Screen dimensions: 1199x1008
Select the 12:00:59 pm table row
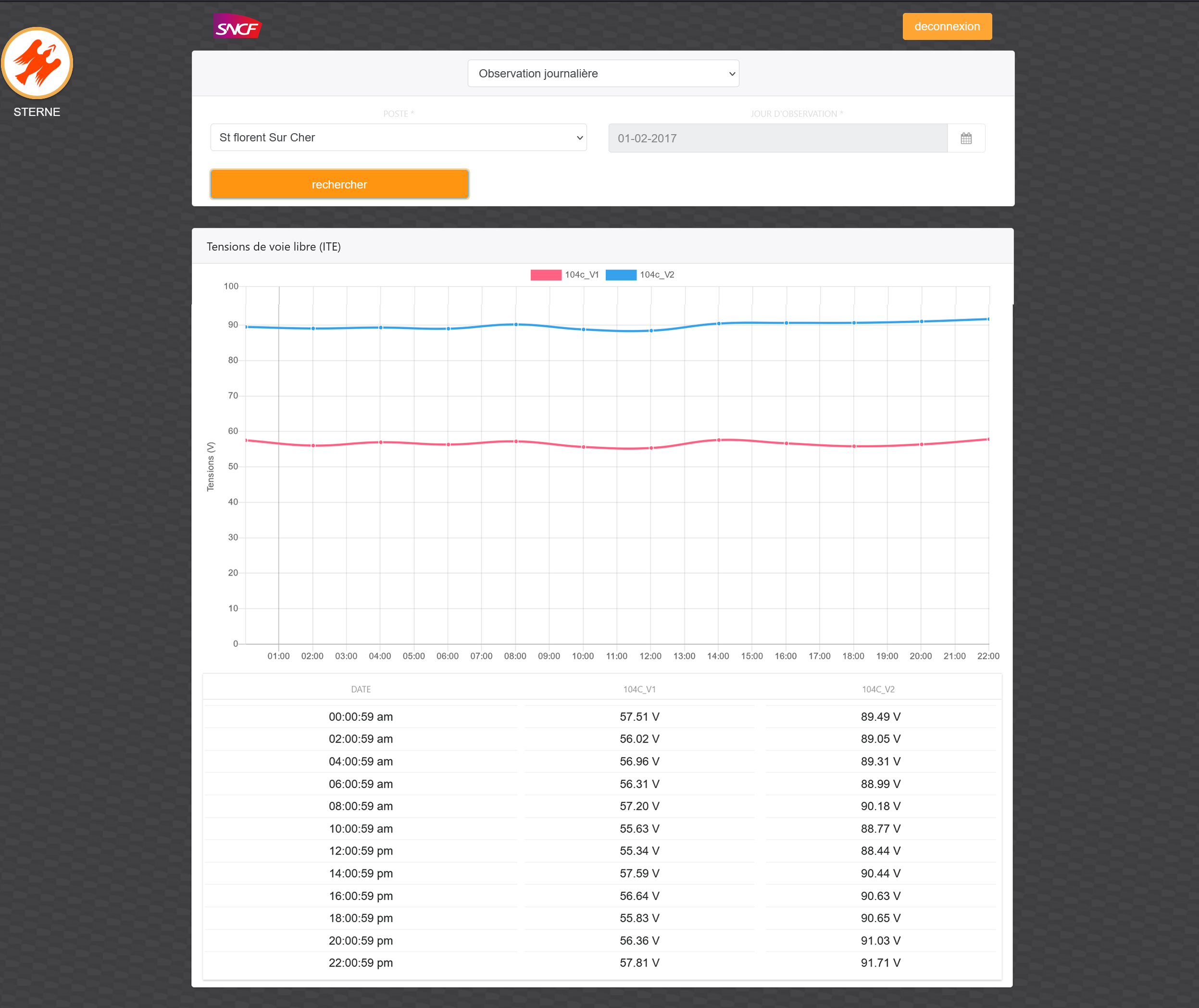(x=361, y=851)
